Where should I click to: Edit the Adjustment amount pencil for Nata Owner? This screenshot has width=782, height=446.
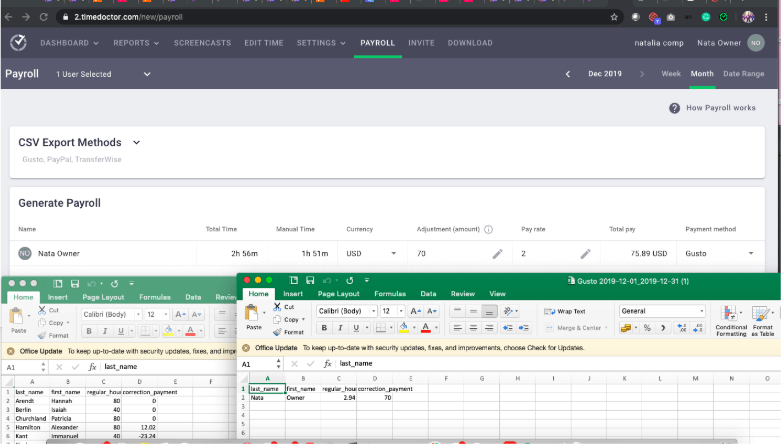(x=497, y=254)
